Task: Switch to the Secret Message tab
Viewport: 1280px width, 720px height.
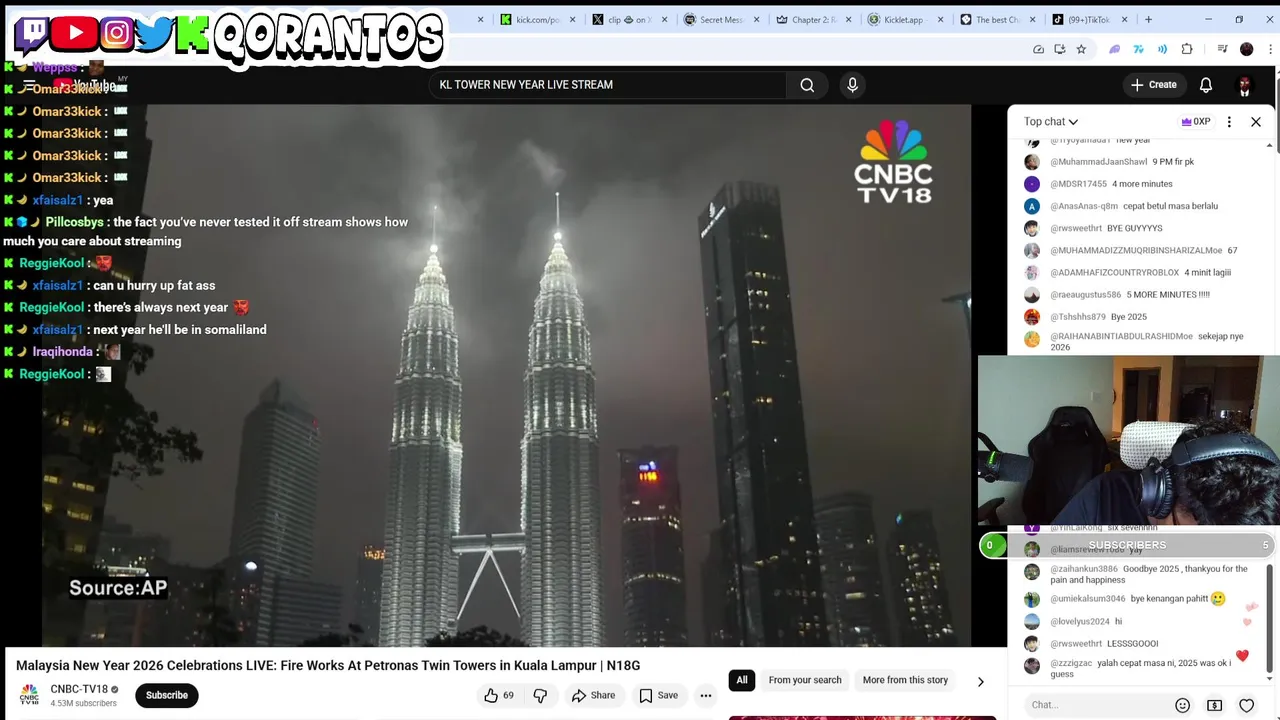Action: click(719, 19)
